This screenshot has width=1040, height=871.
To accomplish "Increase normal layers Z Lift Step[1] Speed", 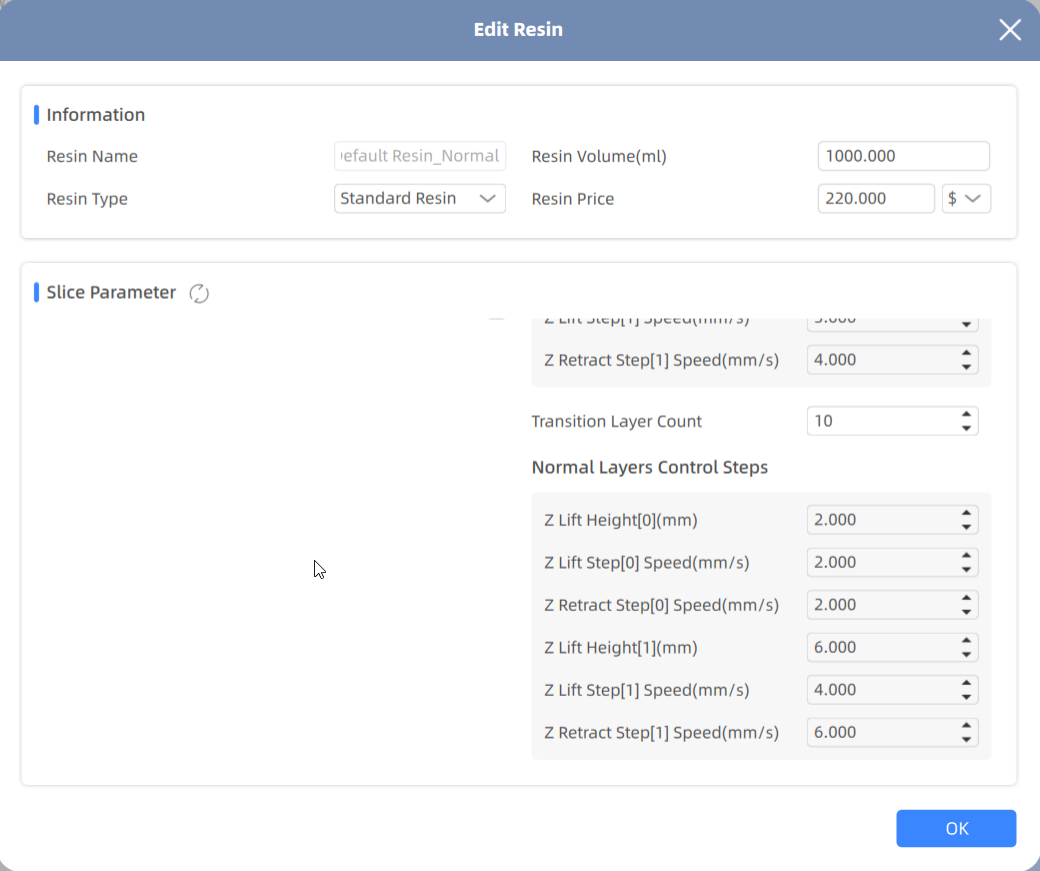I will 966,683.
